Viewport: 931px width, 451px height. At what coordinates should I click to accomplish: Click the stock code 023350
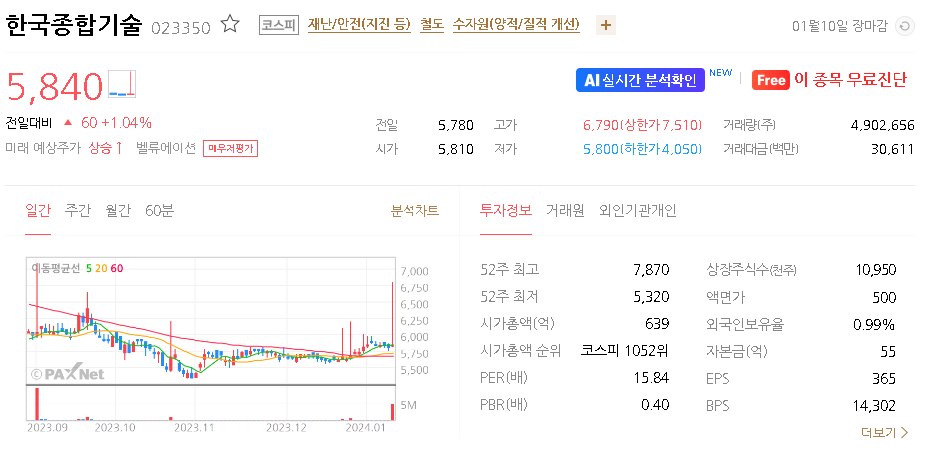click(180, 28)
